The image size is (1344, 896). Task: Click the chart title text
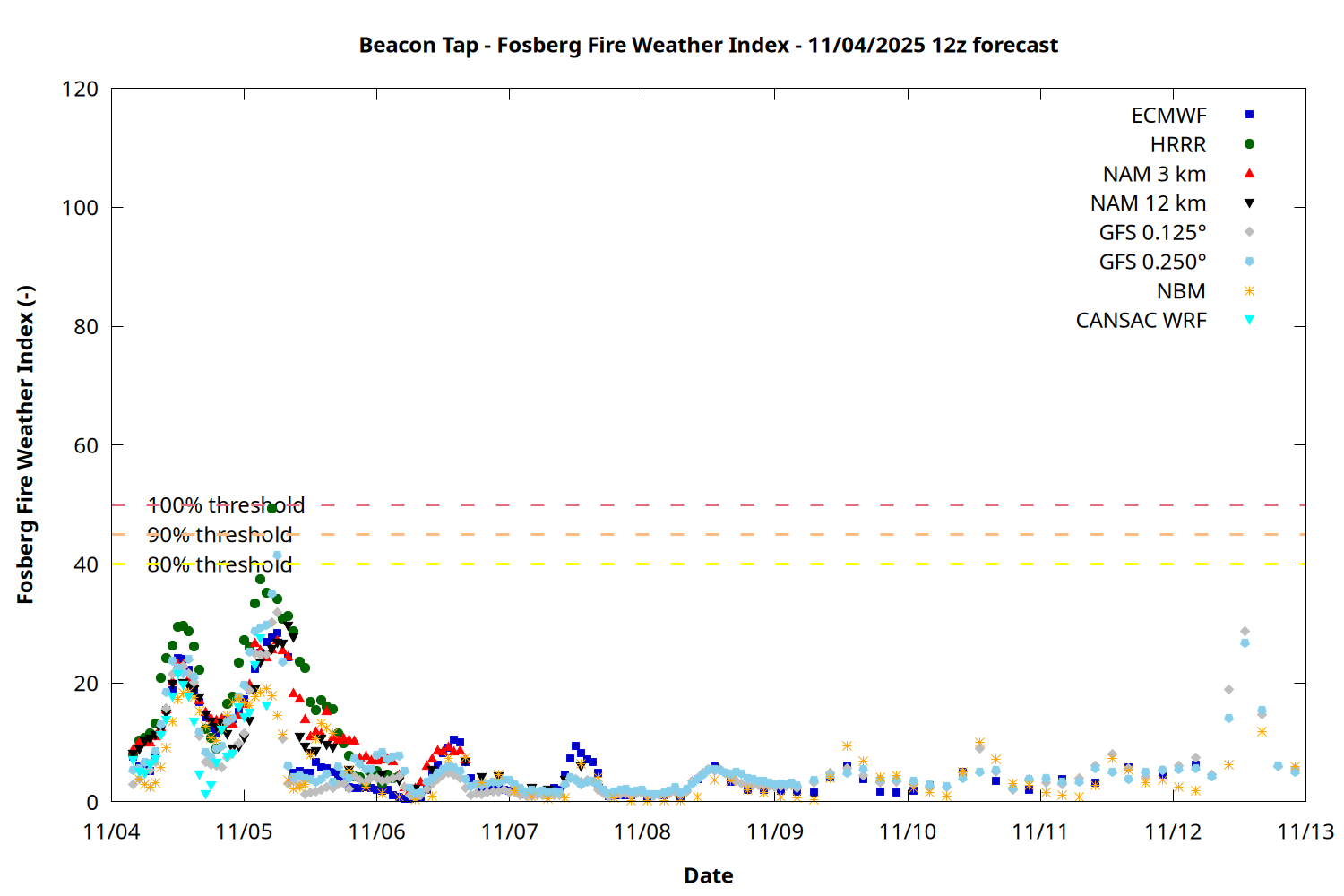coord(708,45)
